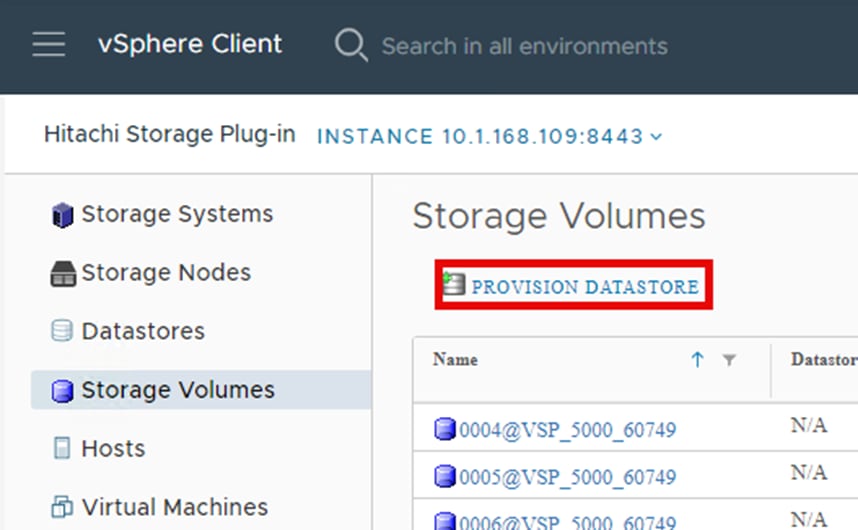Click the Name column header
Image resolution: width=858 pixels, height=530 pixels.
click(x=456, y=360)
